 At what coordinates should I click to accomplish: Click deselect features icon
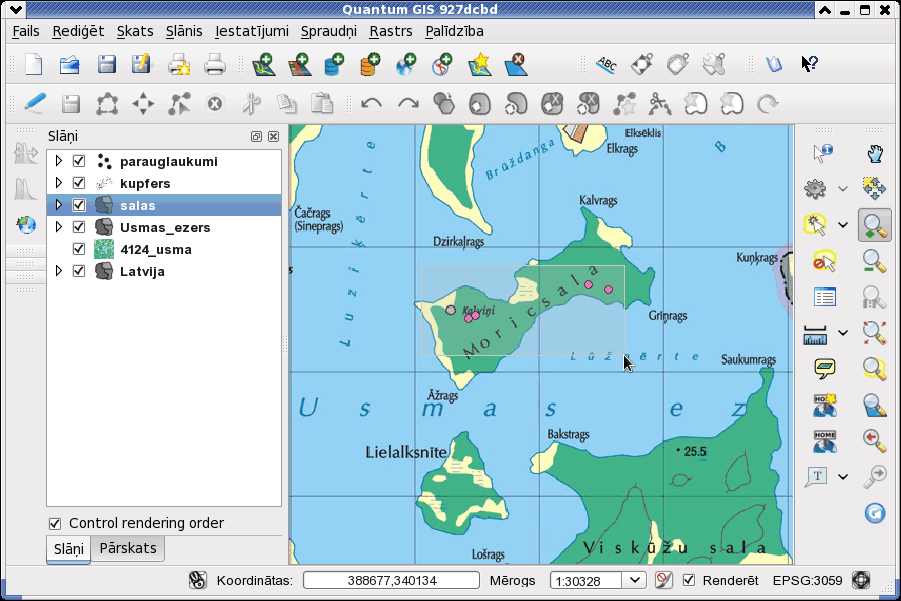coord(824,261)
